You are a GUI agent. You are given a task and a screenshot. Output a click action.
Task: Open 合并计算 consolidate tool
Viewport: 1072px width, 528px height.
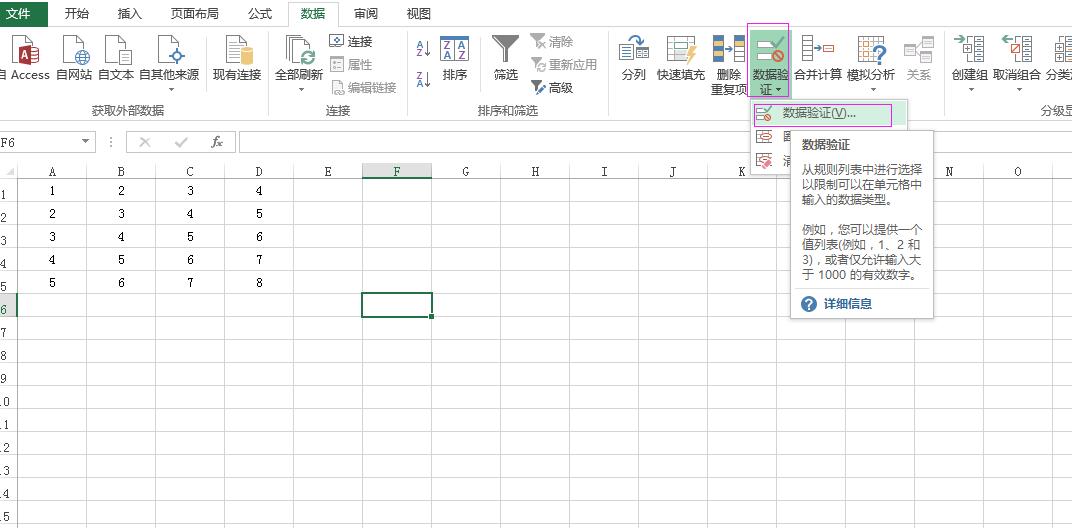pyautogui.click(x=818, y=58)
